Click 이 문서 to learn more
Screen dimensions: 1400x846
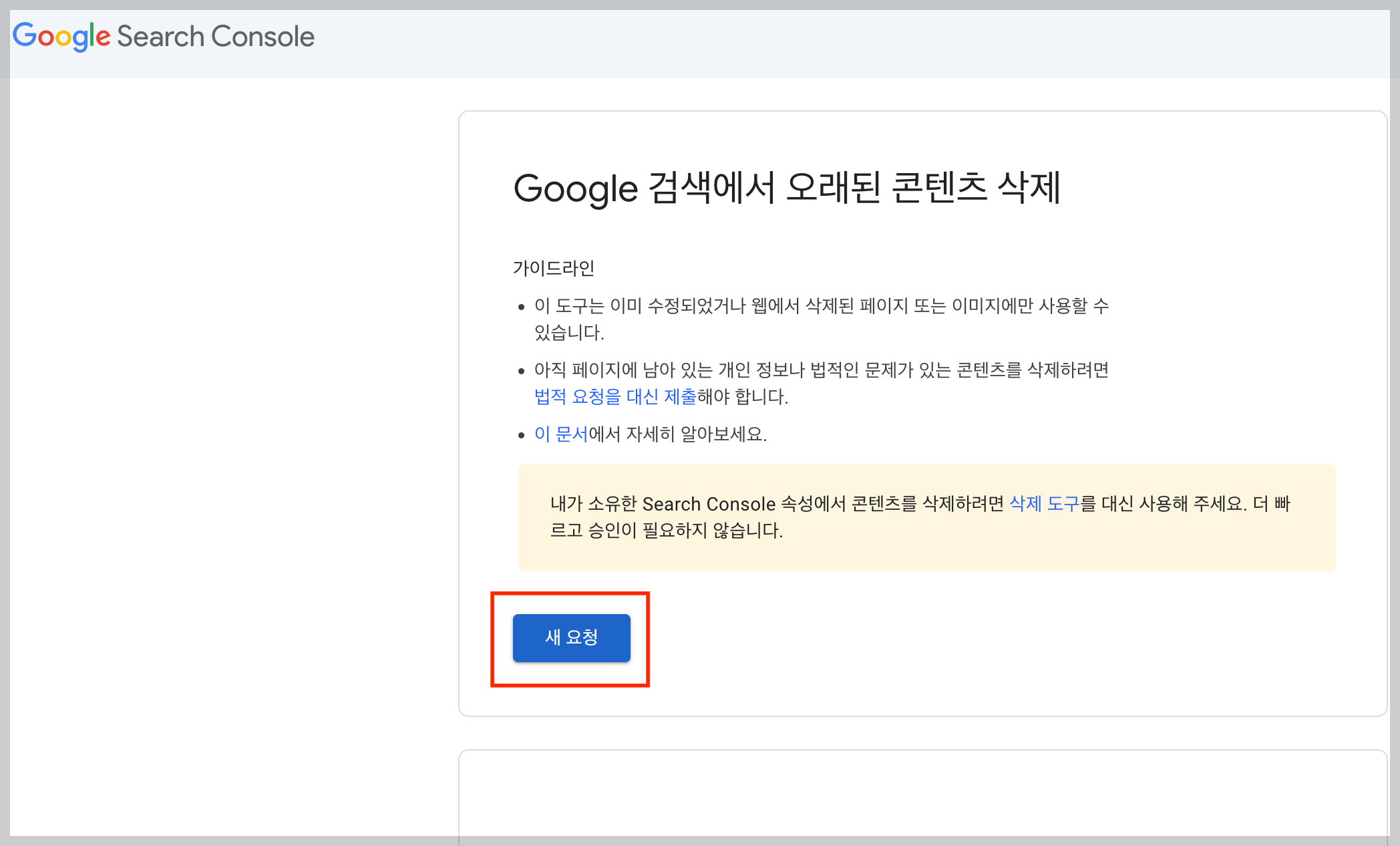tap(560, 434)
